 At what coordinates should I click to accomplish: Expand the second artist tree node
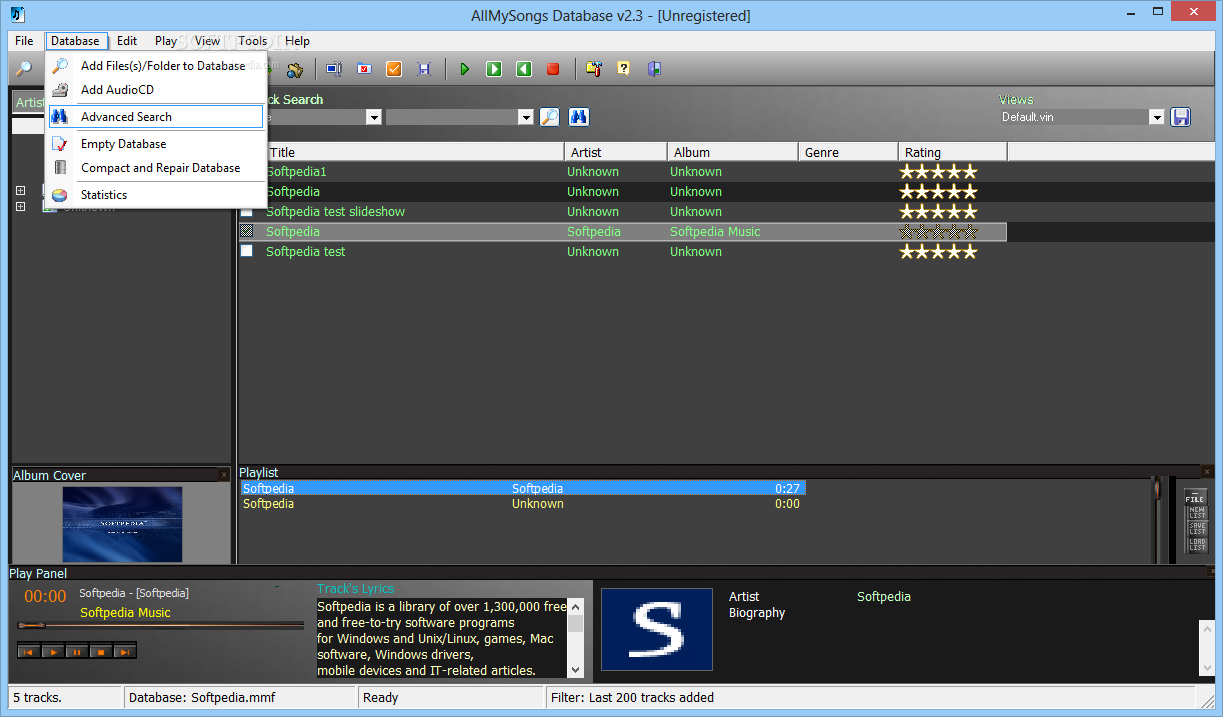tap(21, 207)
